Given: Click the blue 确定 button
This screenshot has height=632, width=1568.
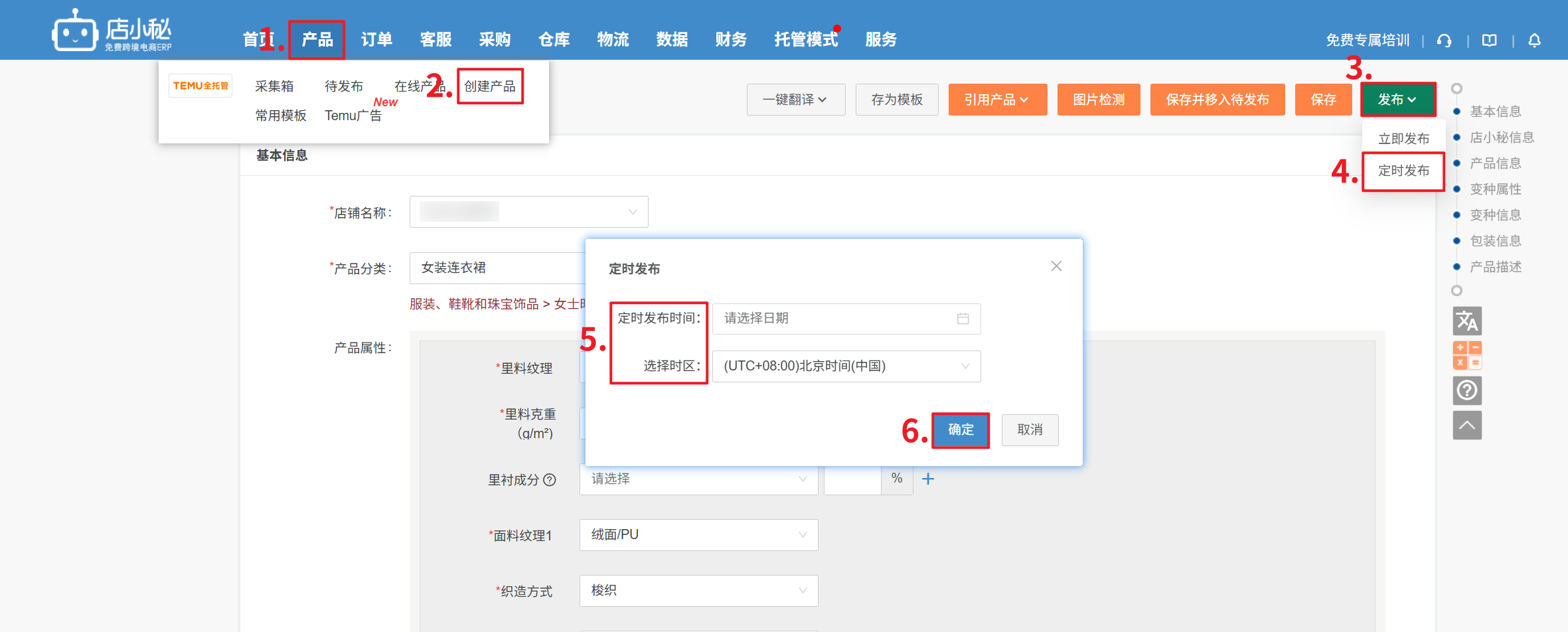Looking at the screenshot, I should 960,430.
